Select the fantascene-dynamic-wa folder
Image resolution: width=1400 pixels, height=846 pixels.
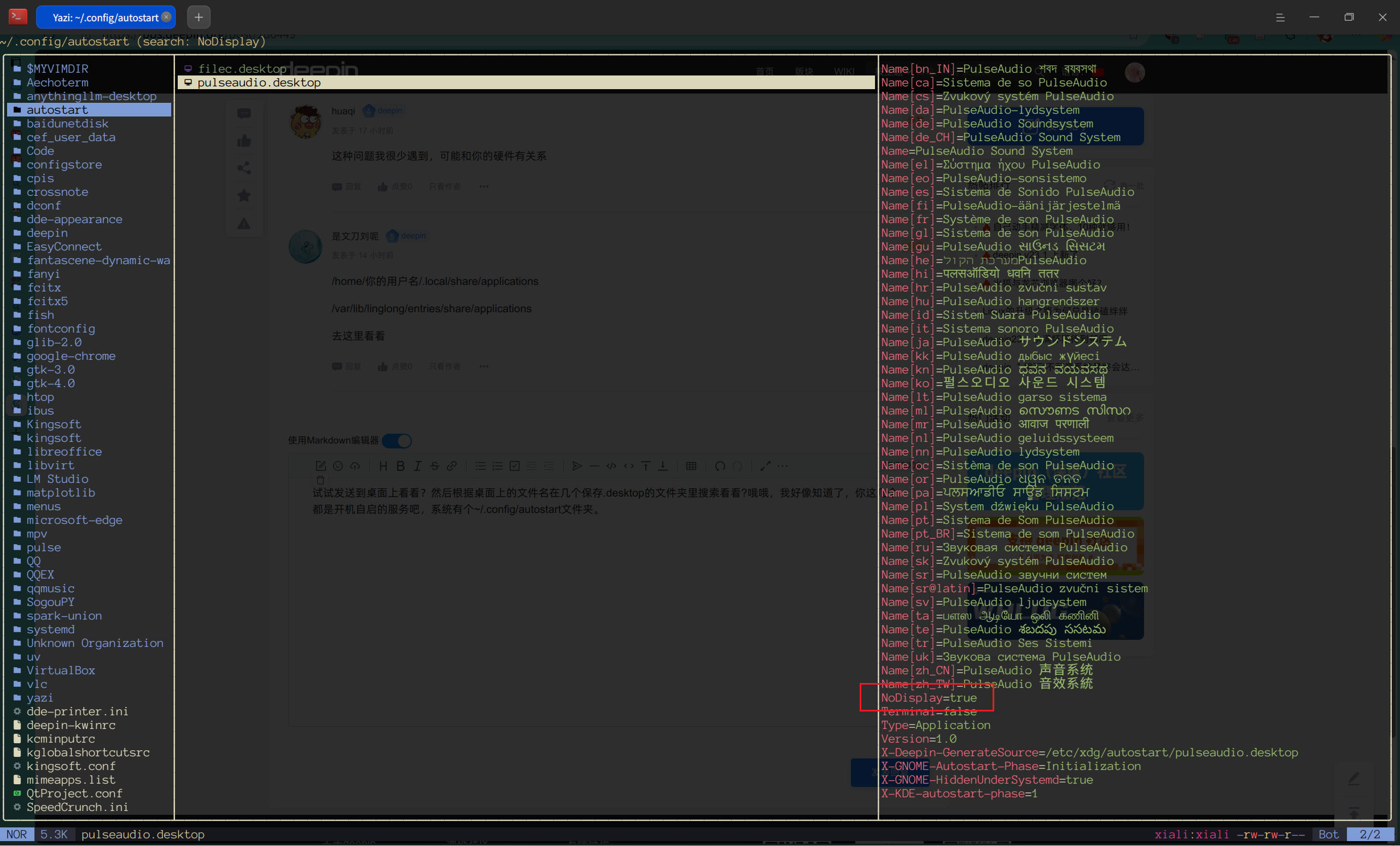point(89,260)
